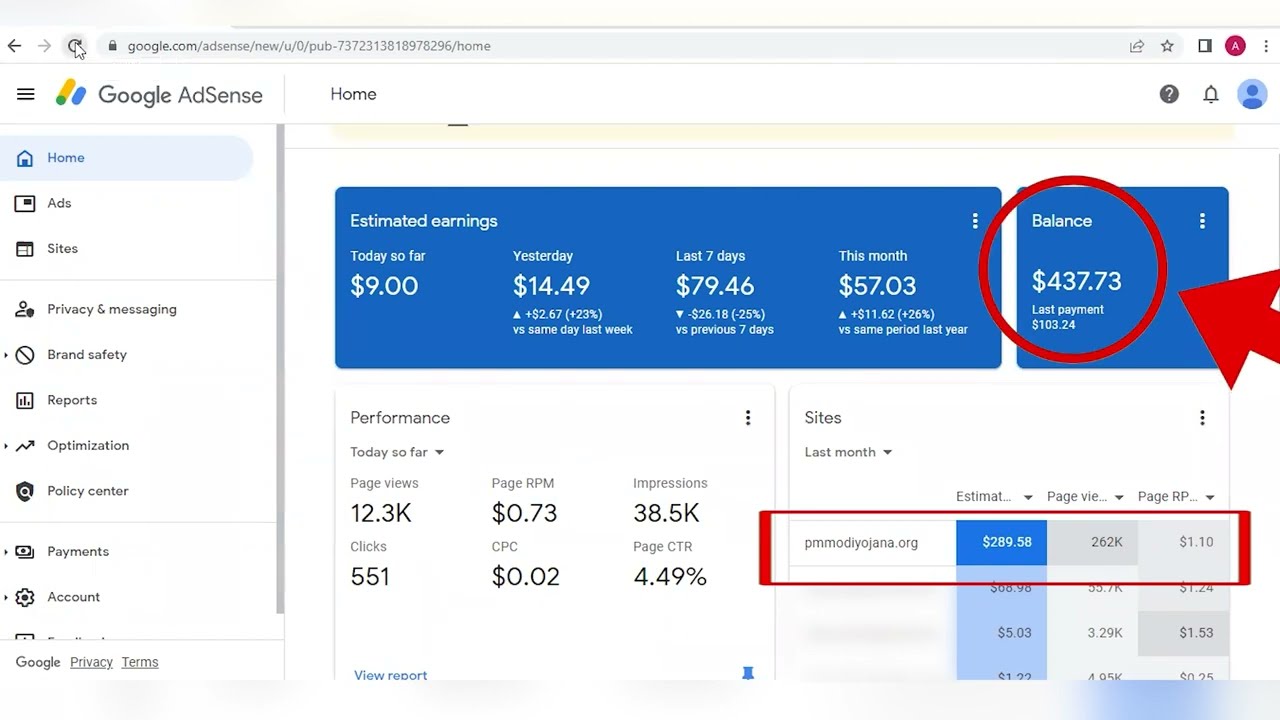Click the $437.73 balance amount
Screen dimensions: 1280x720
[x=1076, y=281]
